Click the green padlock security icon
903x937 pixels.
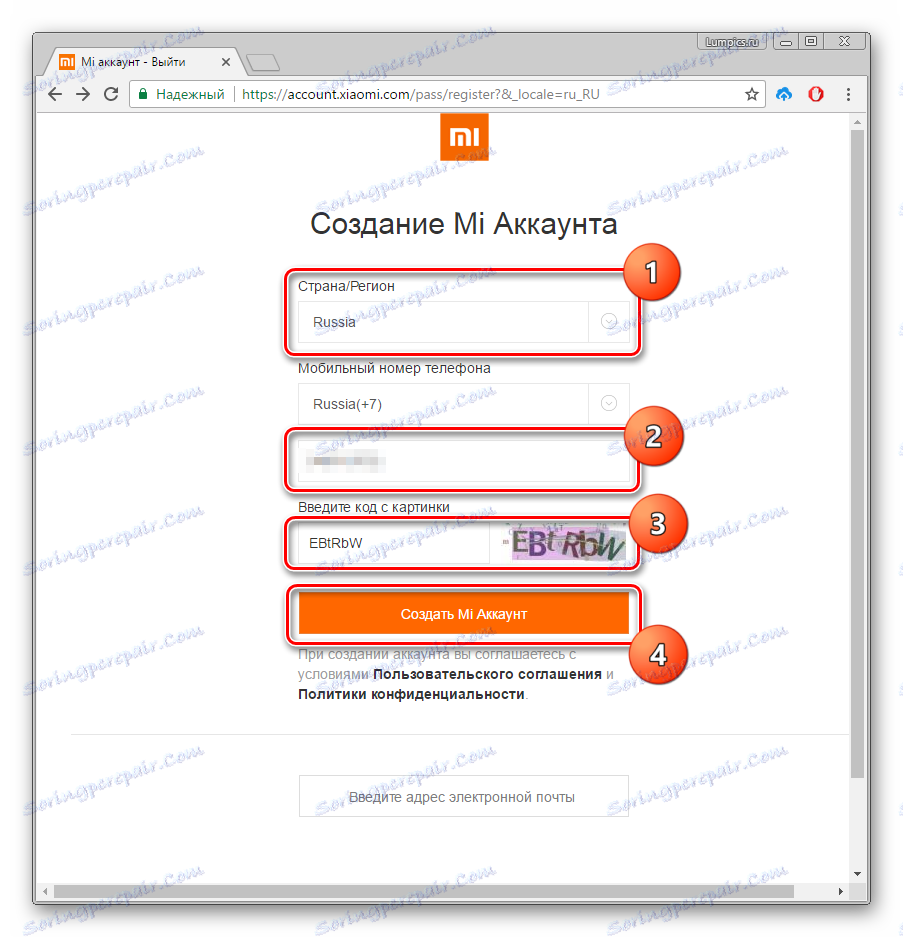click(x=143, y=94)
